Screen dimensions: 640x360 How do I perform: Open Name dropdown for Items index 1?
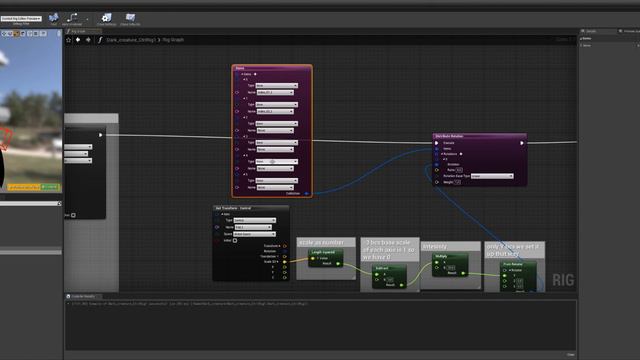pyautogui.click(x=275, y=111)
